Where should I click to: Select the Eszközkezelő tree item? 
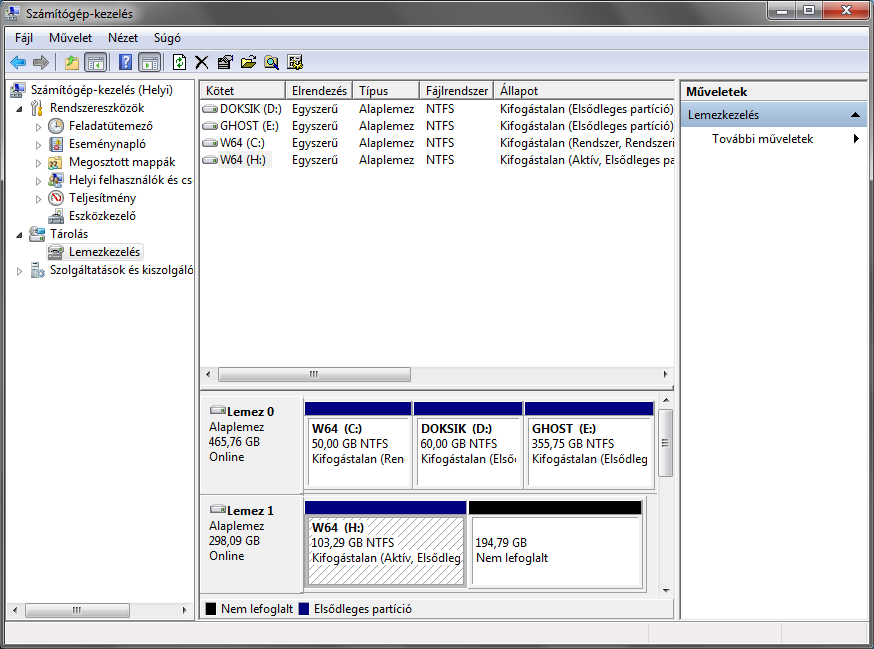tap(102, 216)
